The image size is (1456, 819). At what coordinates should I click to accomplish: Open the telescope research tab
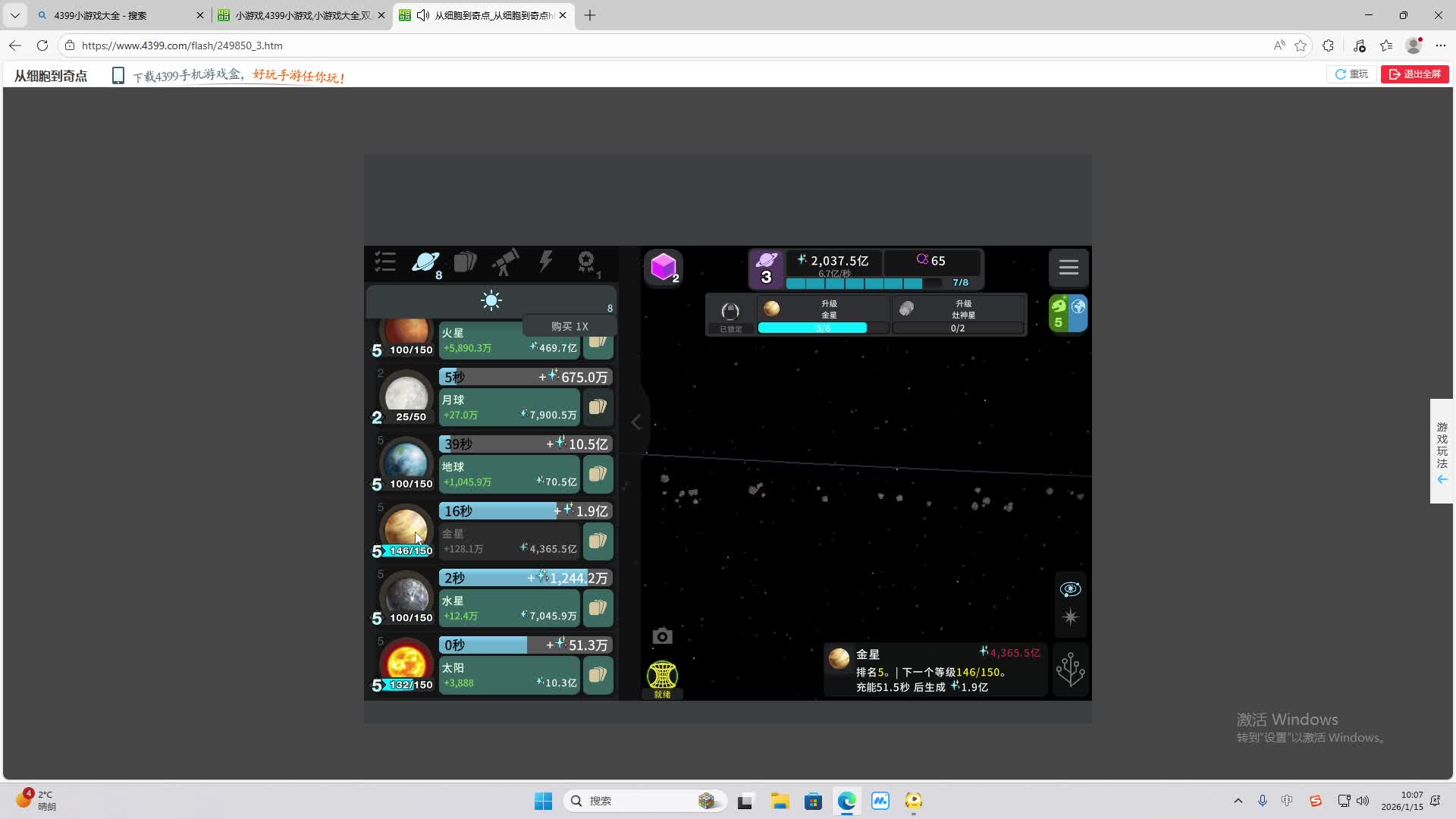pos(505,263)
